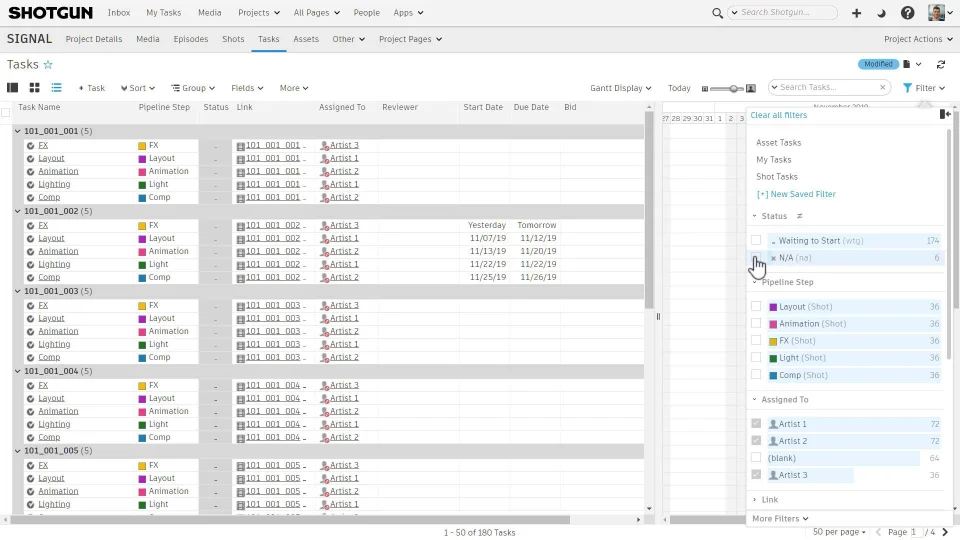
Task: Open the More Filters dropdown
Action: coord(780,519)
